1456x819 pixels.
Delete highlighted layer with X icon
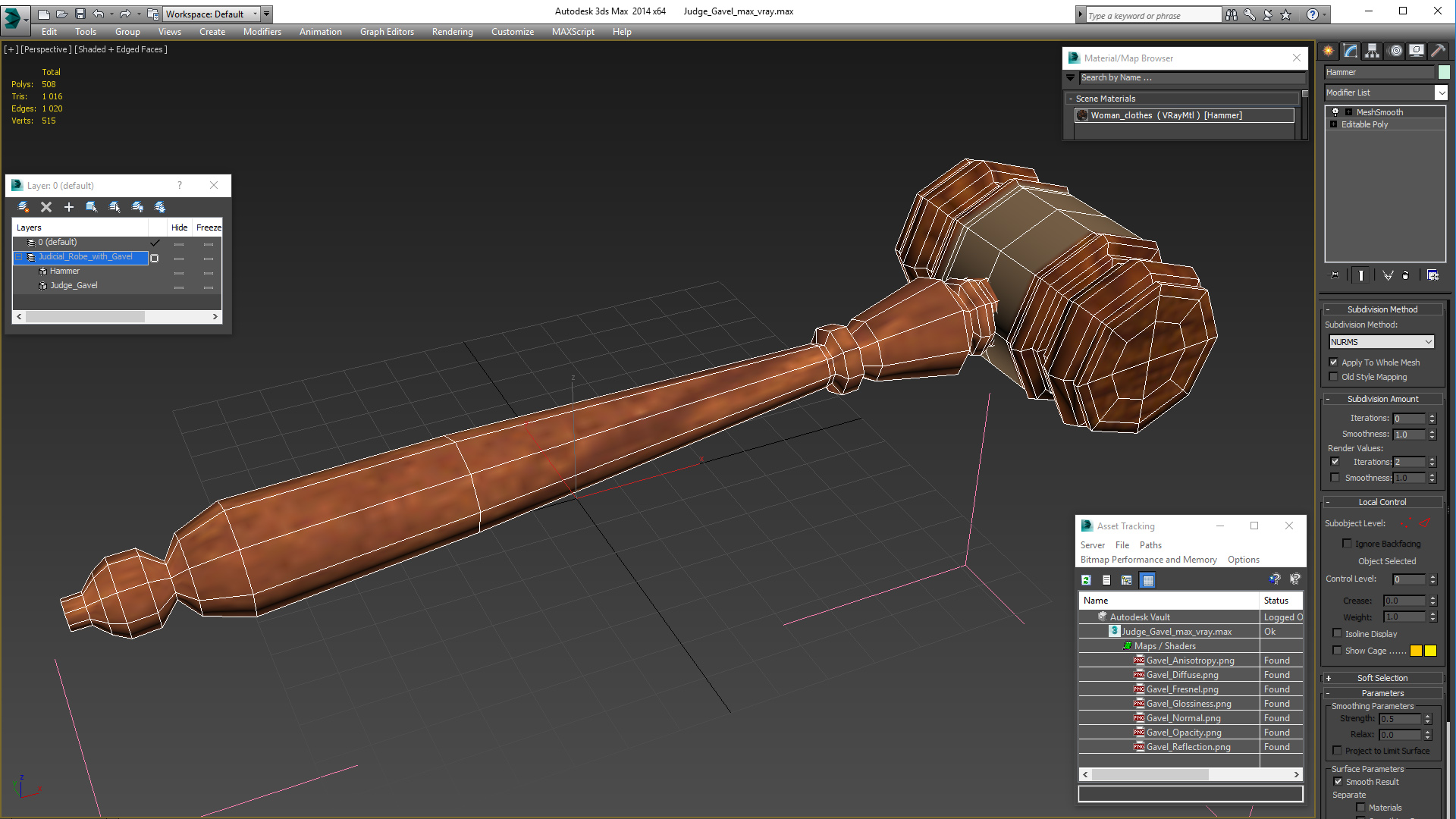coord(46,207)
